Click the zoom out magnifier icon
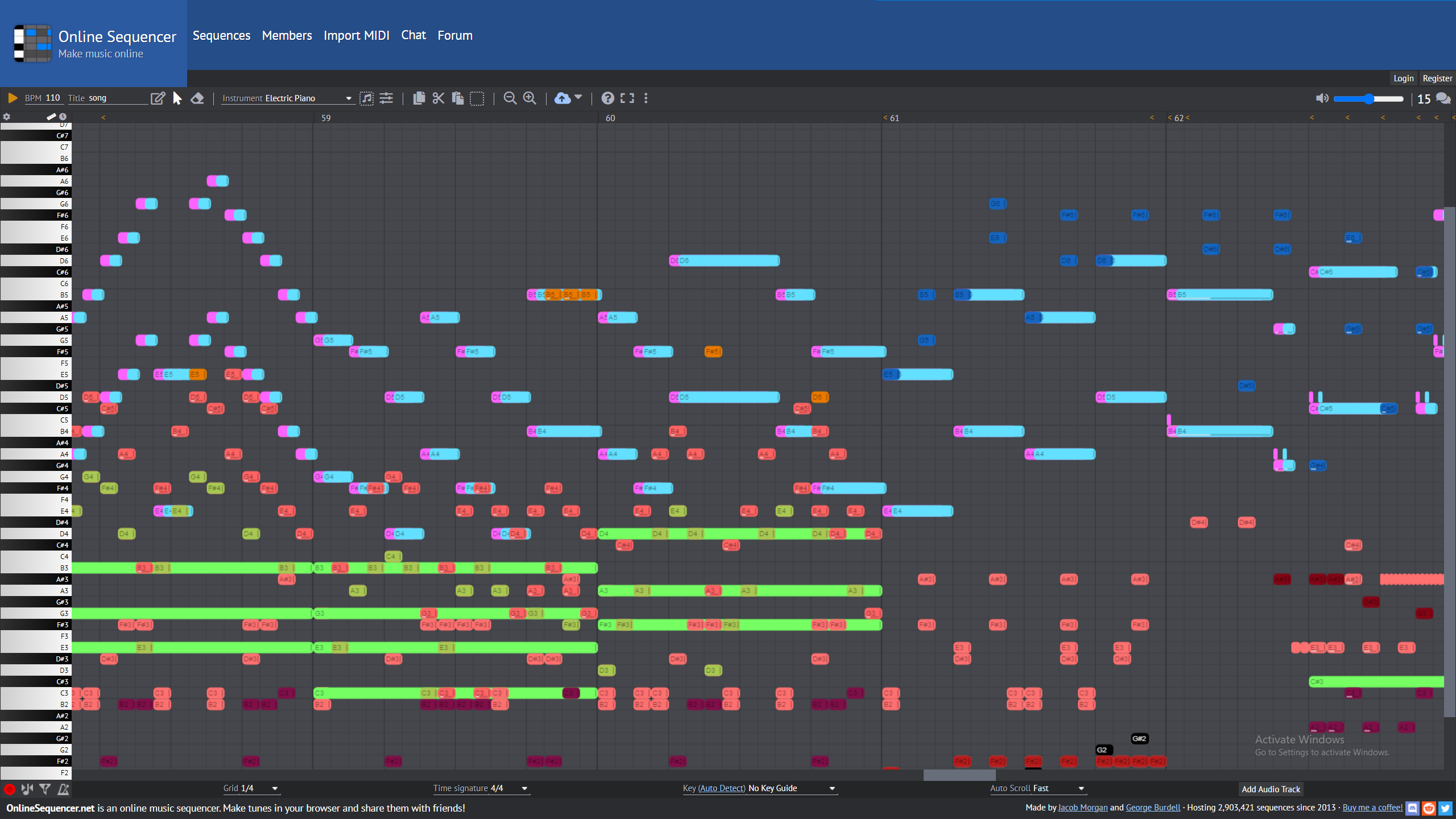1456x819 pixels. 510,98
